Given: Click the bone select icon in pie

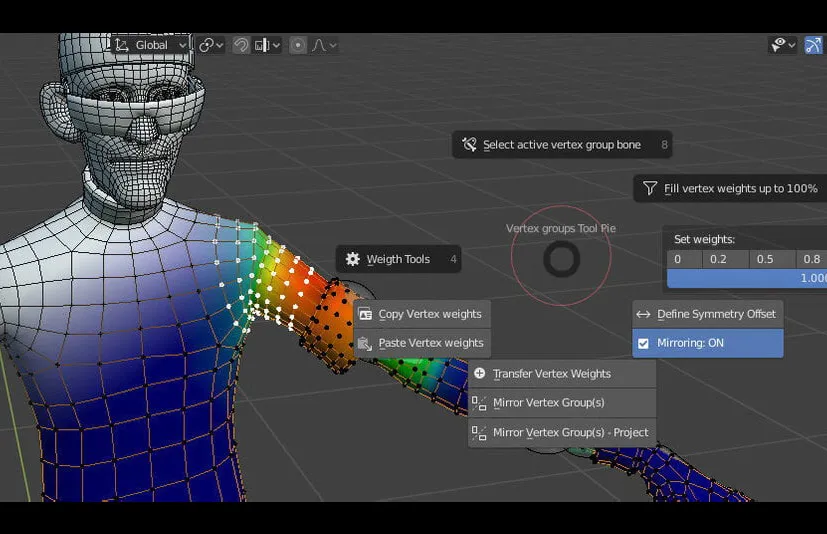Looking at the screenshot, I should (x=469, y=145).
